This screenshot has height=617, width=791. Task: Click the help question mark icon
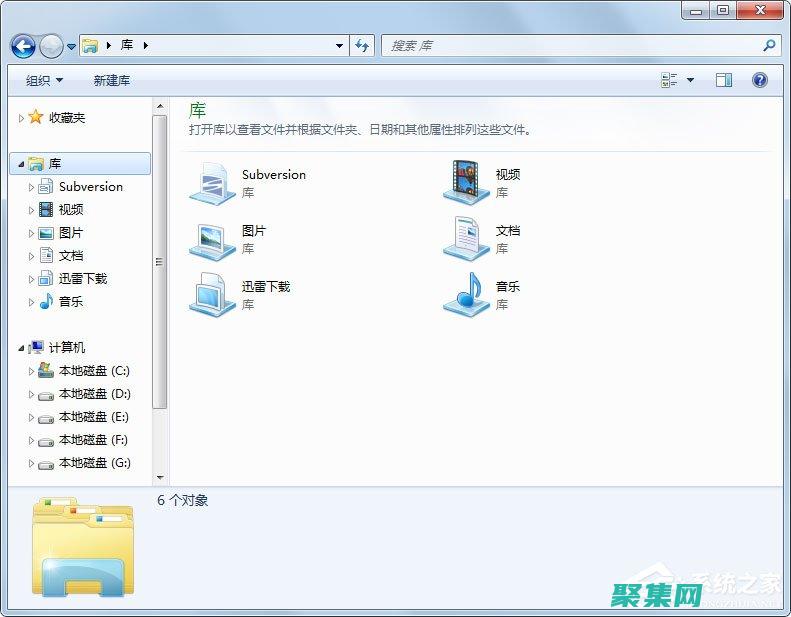coord(759,80)
